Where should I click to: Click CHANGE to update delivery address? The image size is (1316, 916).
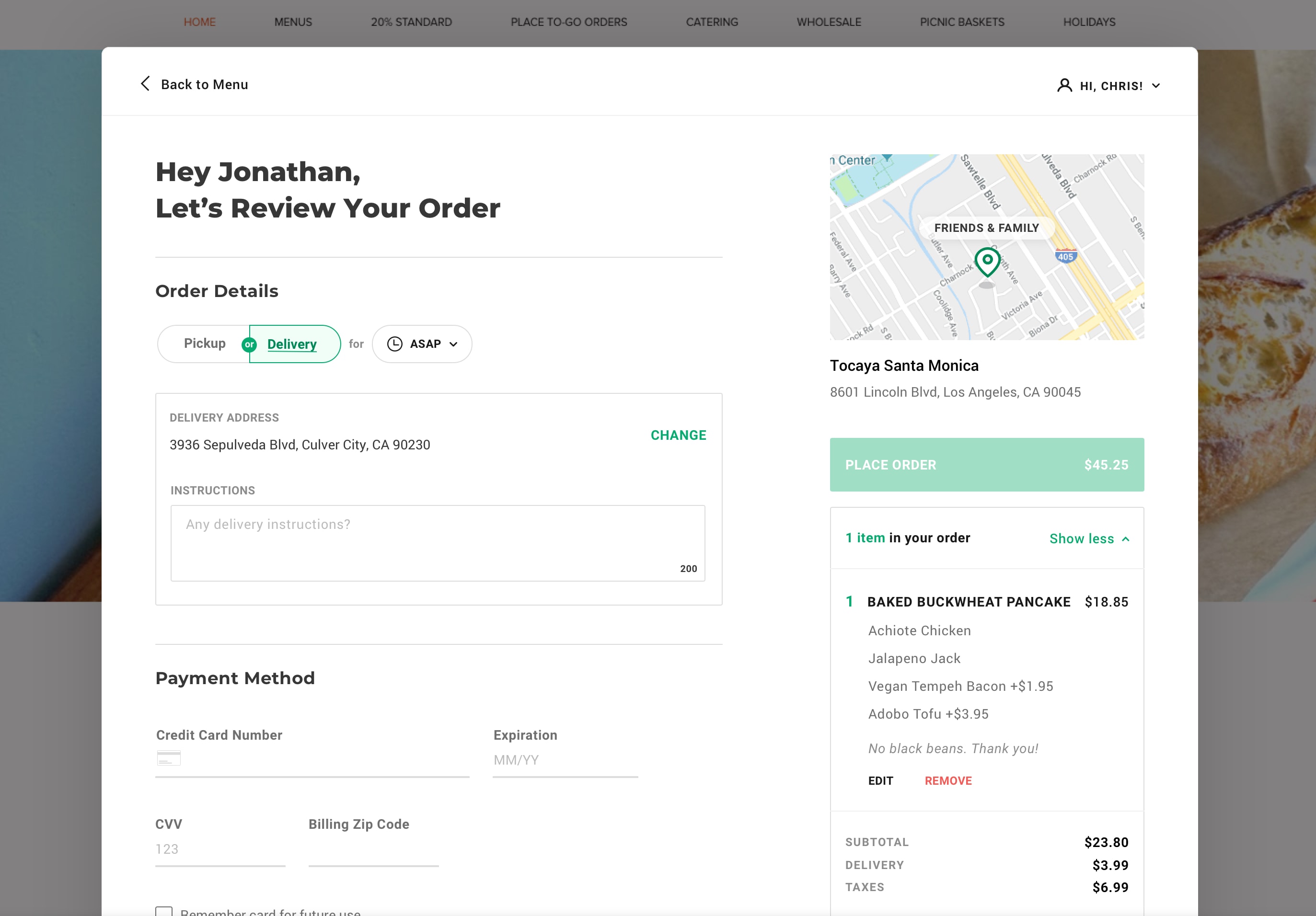[x=678, y=435]
